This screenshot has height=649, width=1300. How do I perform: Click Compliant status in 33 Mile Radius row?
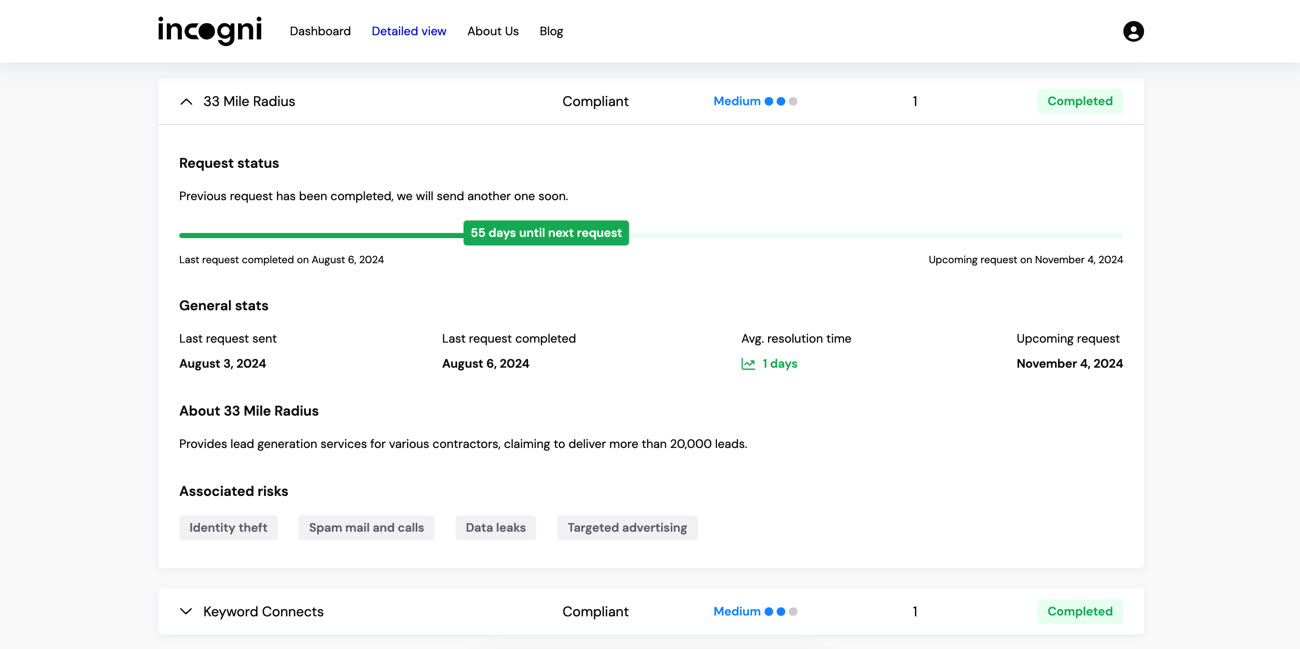click(x=595, y=101)
